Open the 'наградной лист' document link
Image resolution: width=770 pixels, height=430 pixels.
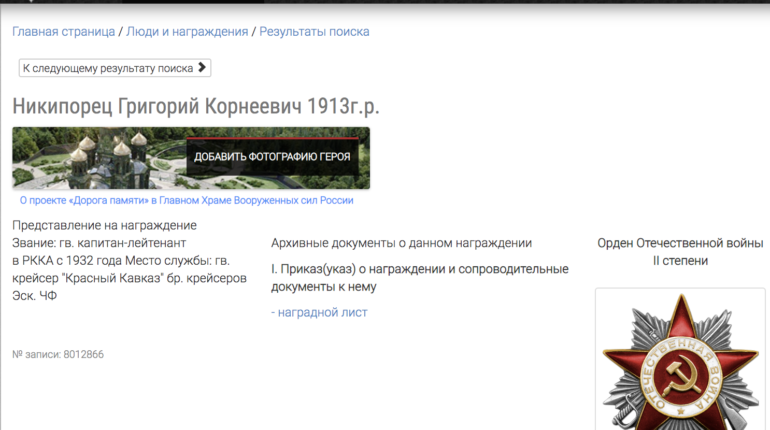point(319,312)
